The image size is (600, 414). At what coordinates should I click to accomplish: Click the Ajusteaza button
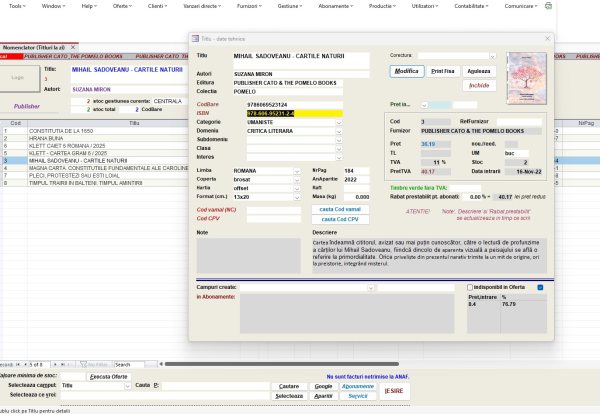[479, 71]
